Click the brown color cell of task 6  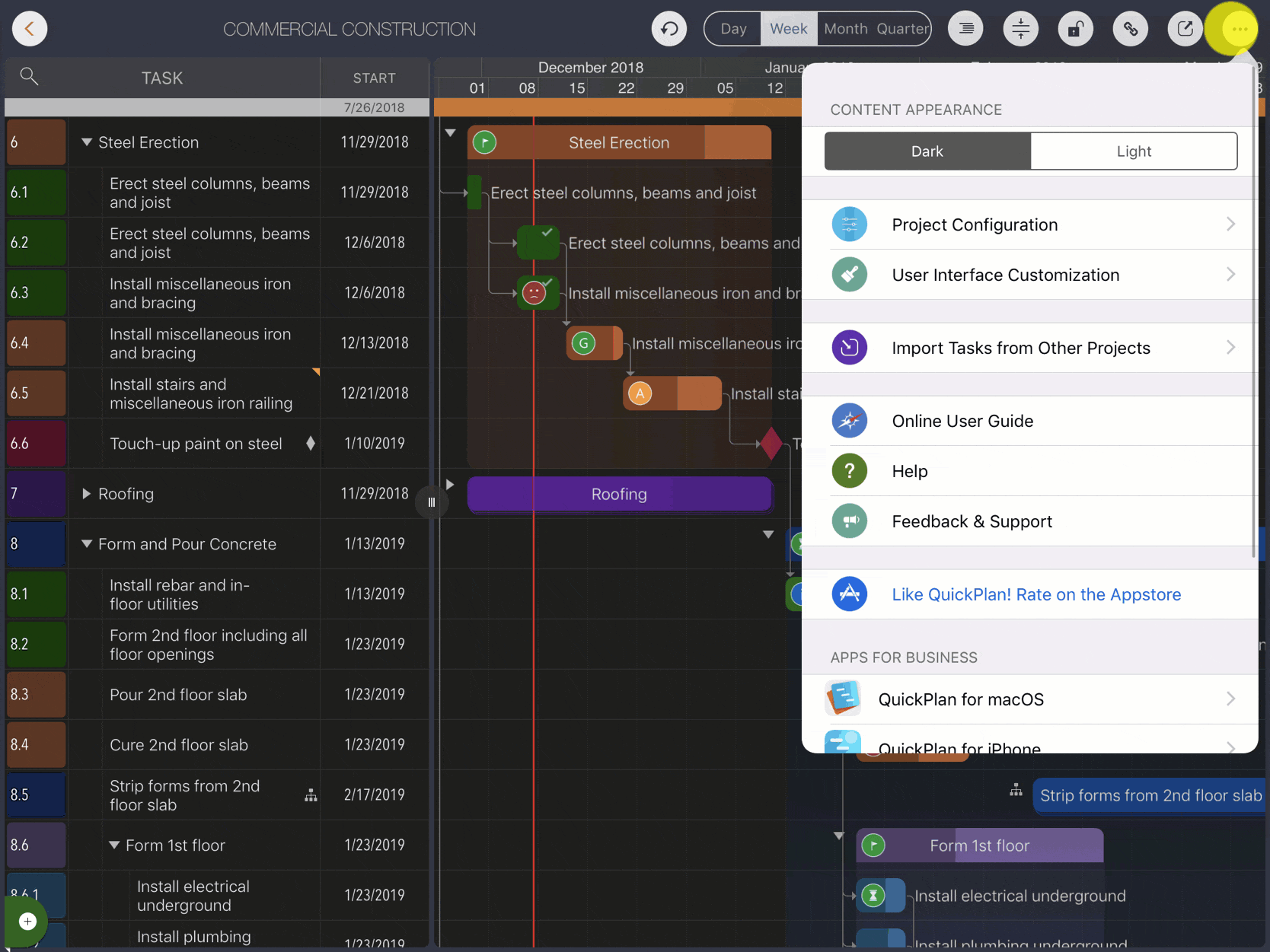(36, 142)
